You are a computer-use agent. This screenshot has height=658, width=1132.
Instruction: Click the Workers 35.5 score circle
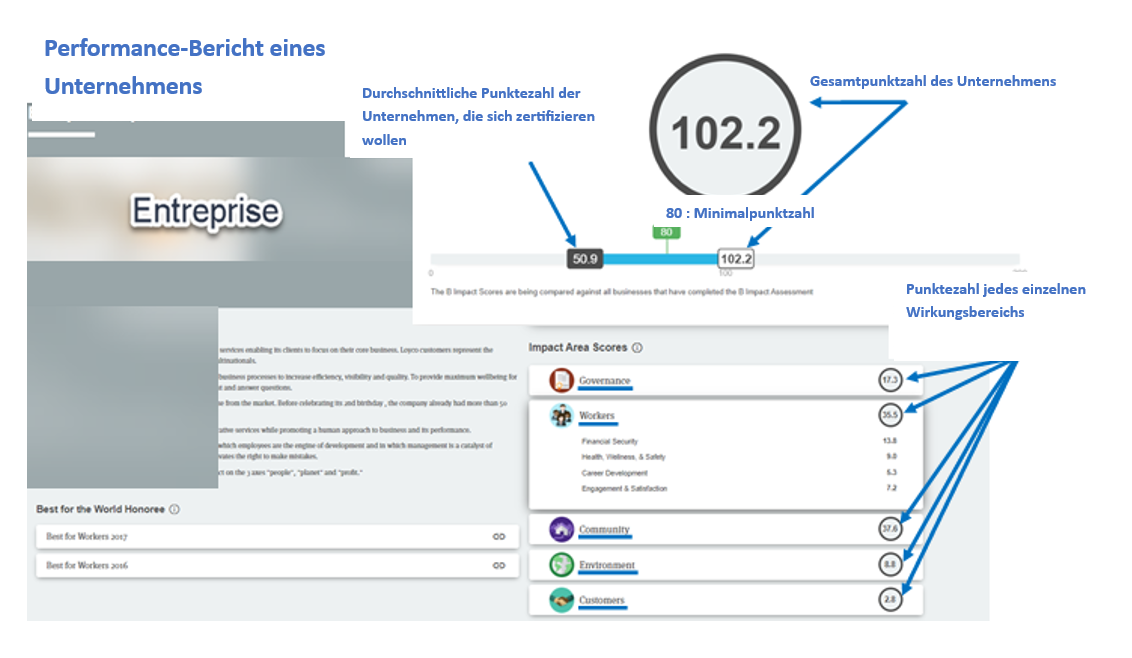pos(890,415)
